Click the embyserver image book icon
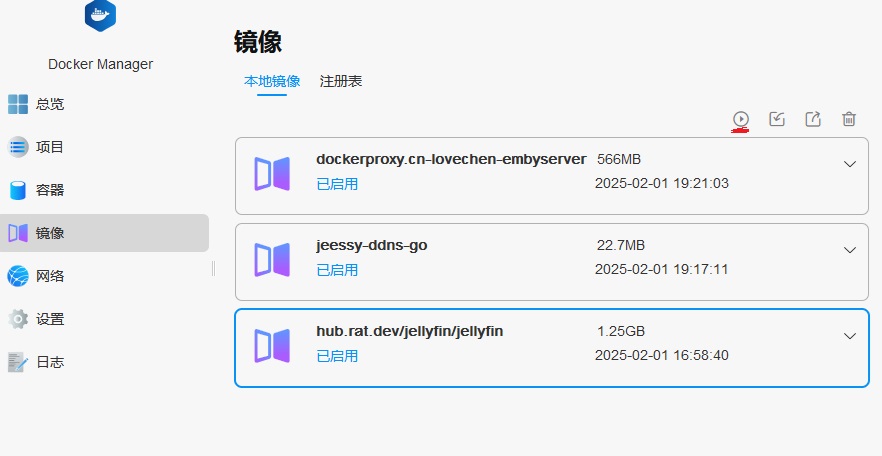 (272, 174)
